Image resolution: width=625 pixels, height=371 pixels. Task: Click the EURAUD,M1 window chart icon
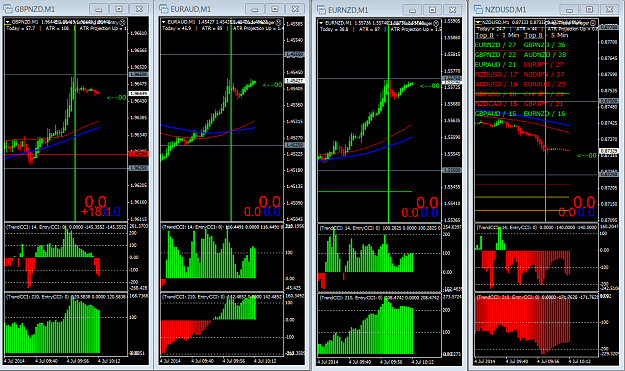tap(164, 9)
